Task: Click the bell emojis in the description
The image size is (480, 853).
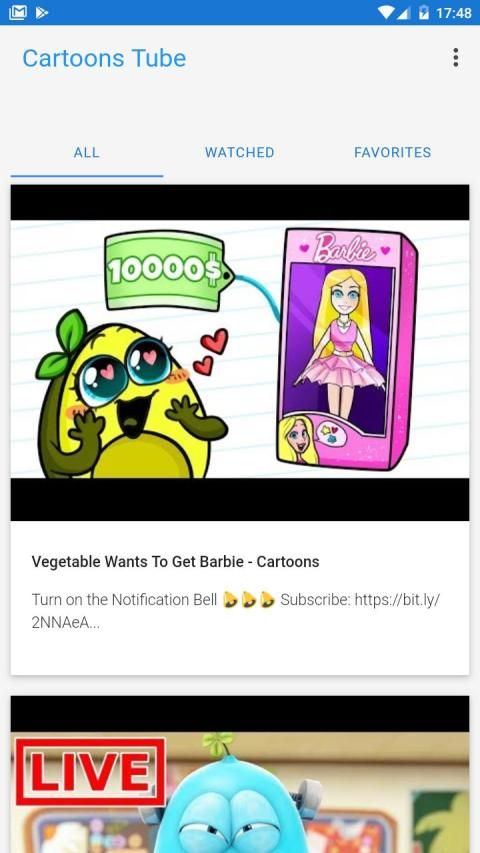Action: click(x=249, y=599)
